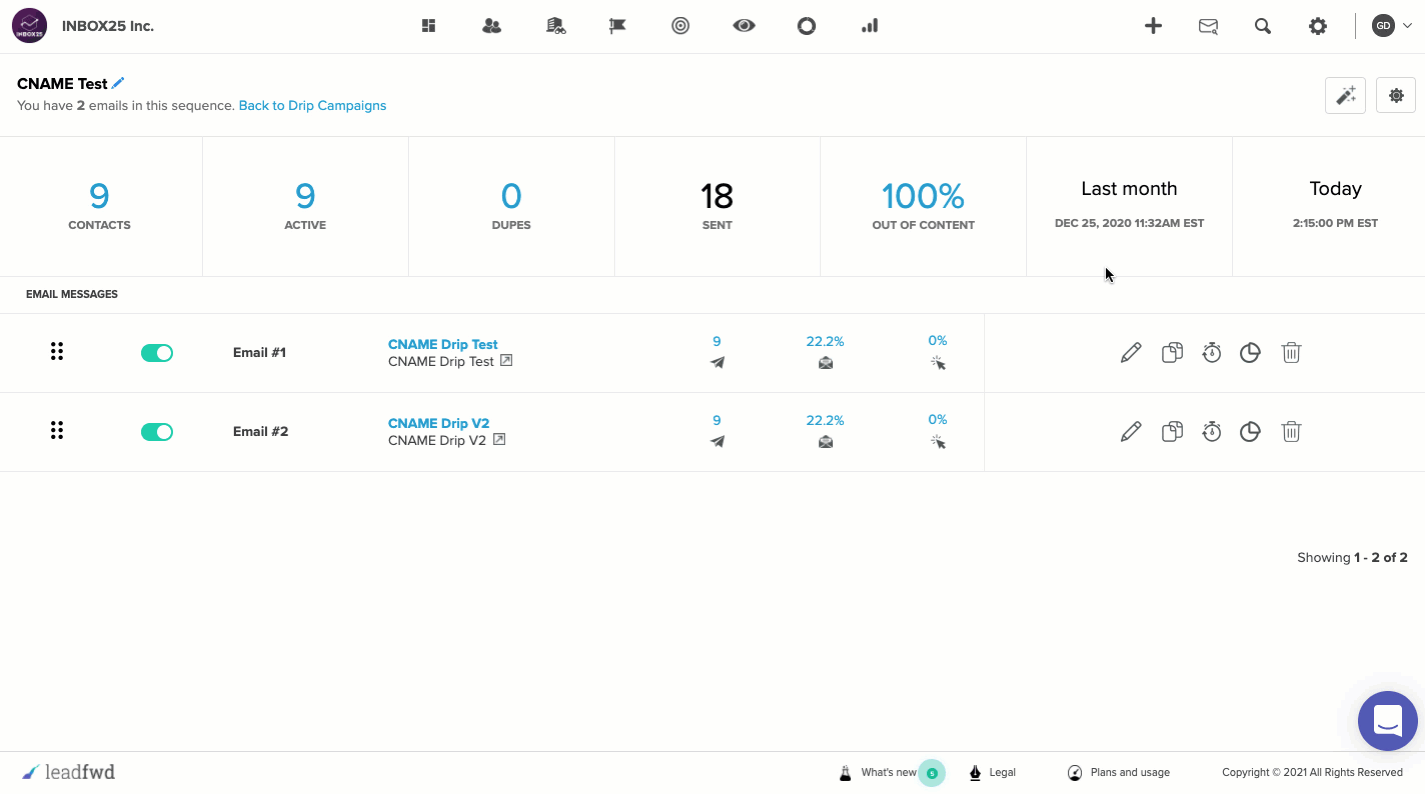Open stopwatch timing for Email #1
The width and height of the screenshot is (1425, 794).
pos(1212,352)
